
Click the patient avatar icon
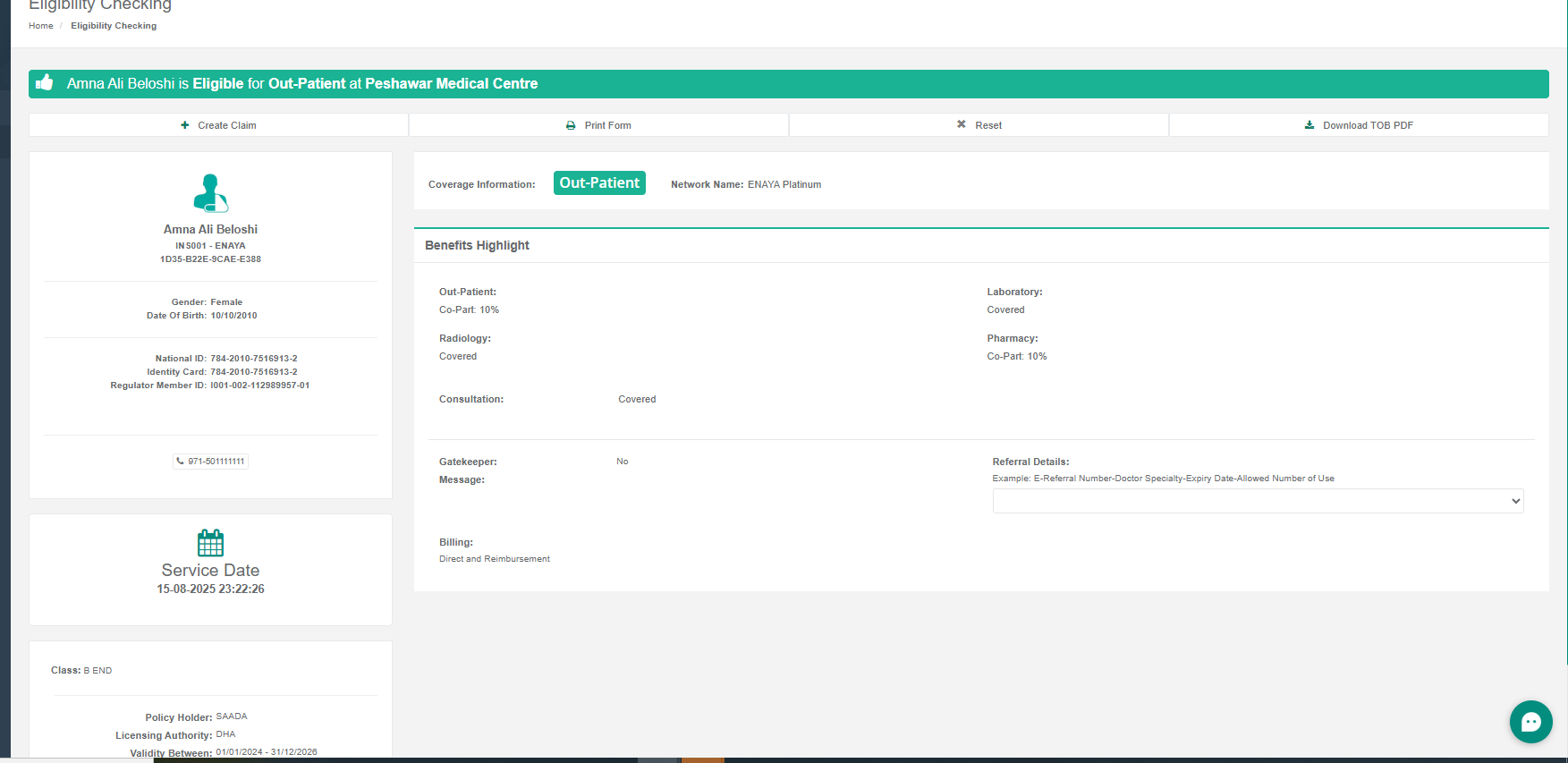210,192
